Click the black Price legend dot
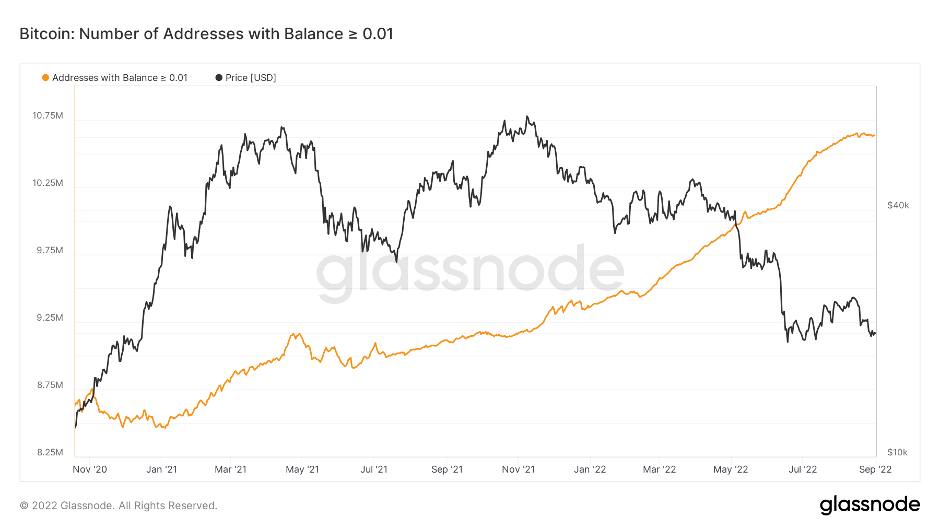 click(219, 77)
